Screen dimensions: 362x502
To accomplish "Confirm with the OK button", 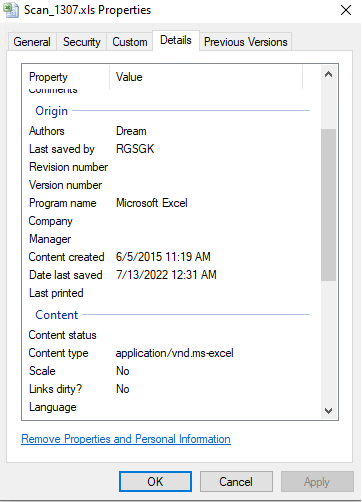I will (x=155, y=481).
